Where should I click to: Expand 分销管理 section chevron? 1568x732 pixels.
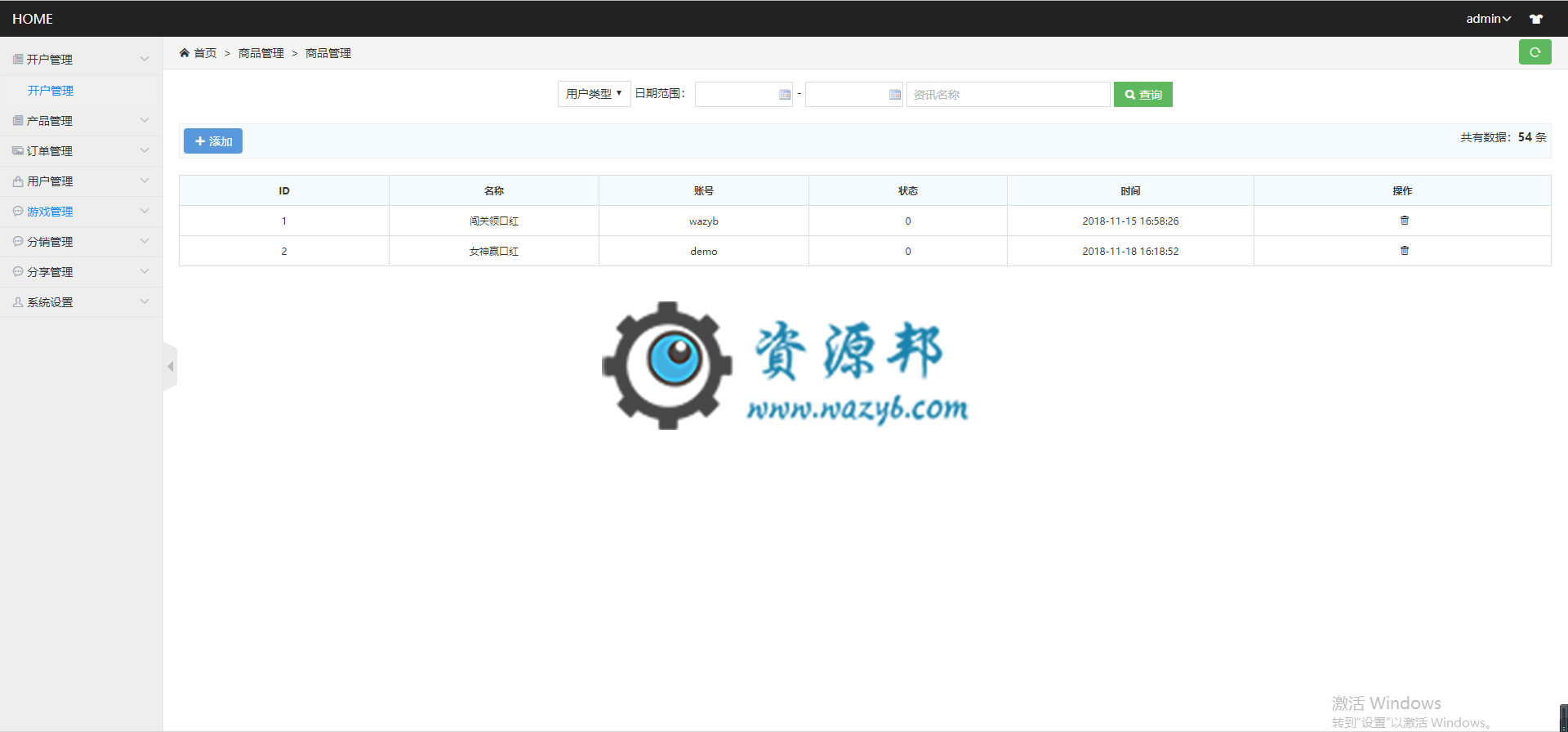click(145, 241)
